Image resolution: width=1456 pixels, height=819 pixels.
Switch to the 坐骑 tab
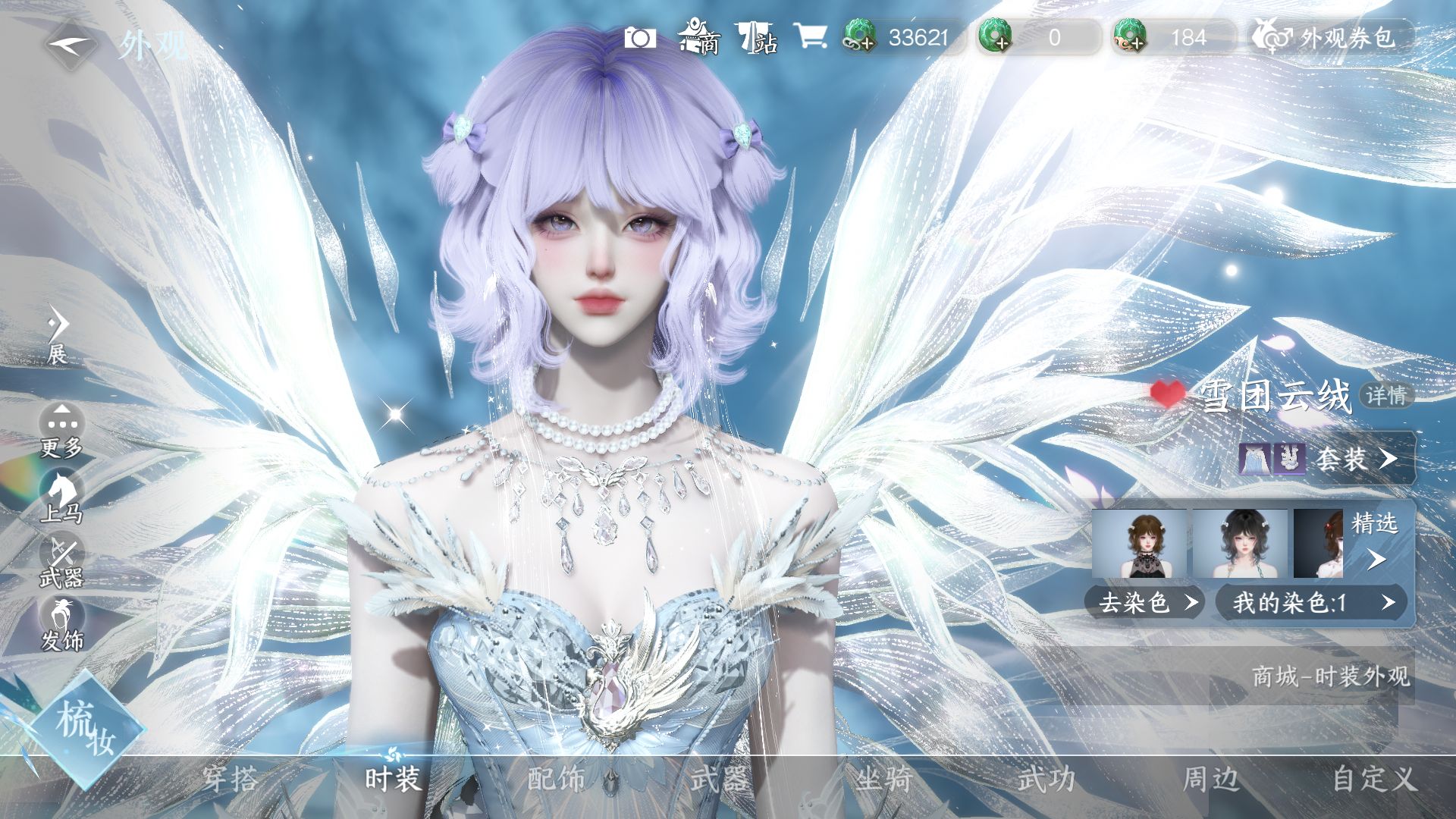click(x=883, y=780)
